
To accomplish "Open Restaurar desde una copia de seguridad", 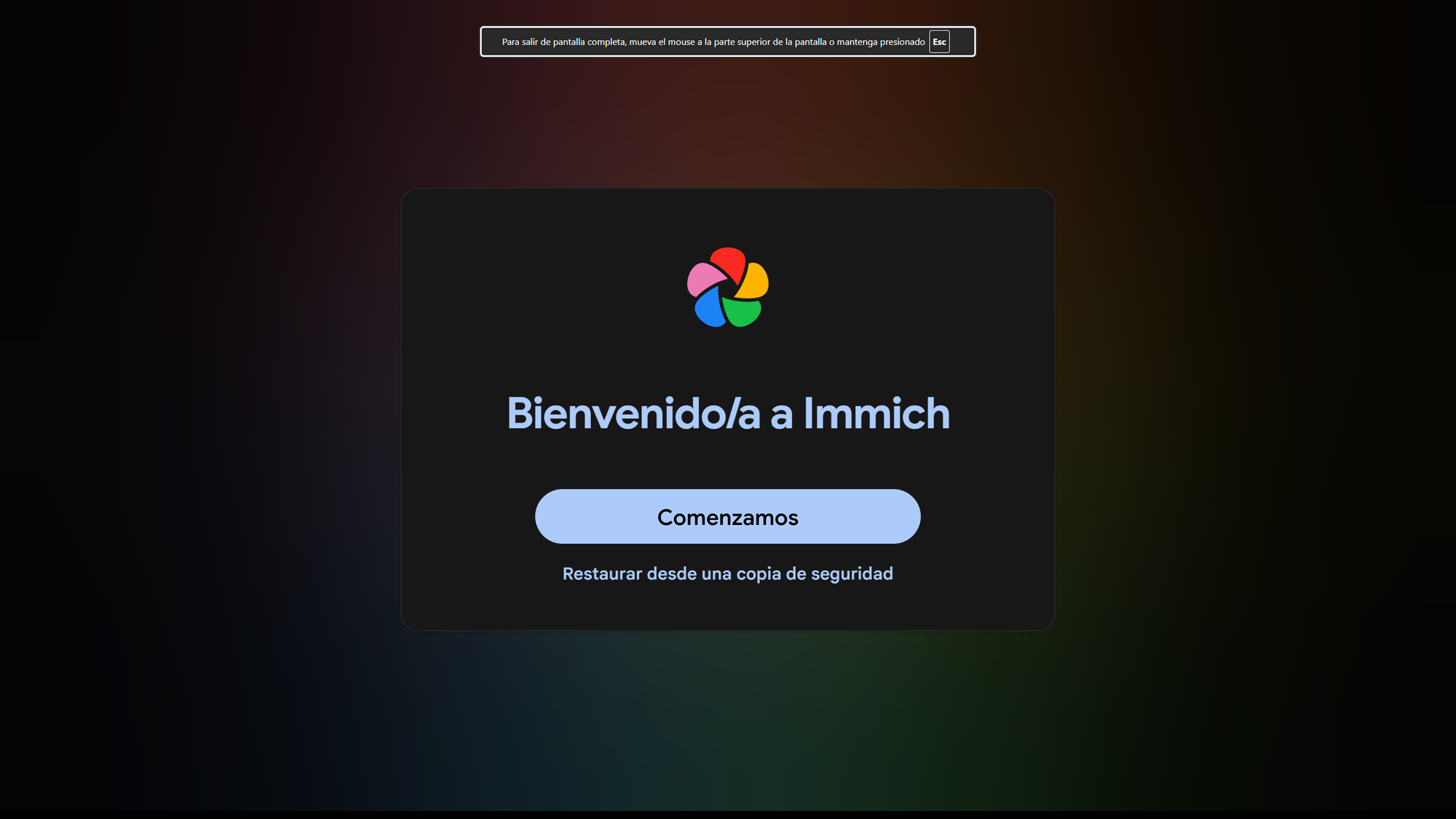I will click(x=727, y=573).
